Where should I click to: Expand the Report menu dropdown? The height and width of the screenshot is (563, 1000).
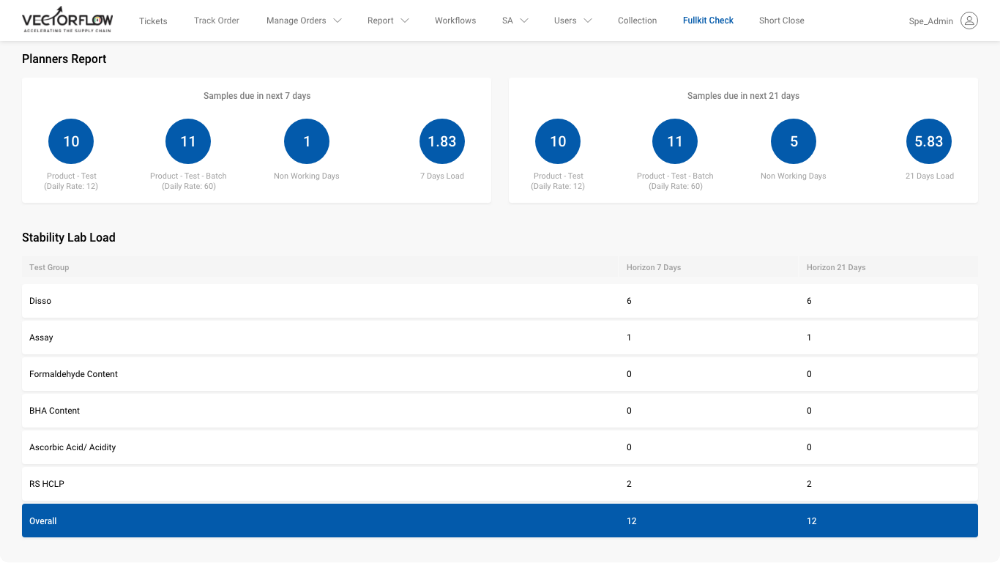click(388, 21)
